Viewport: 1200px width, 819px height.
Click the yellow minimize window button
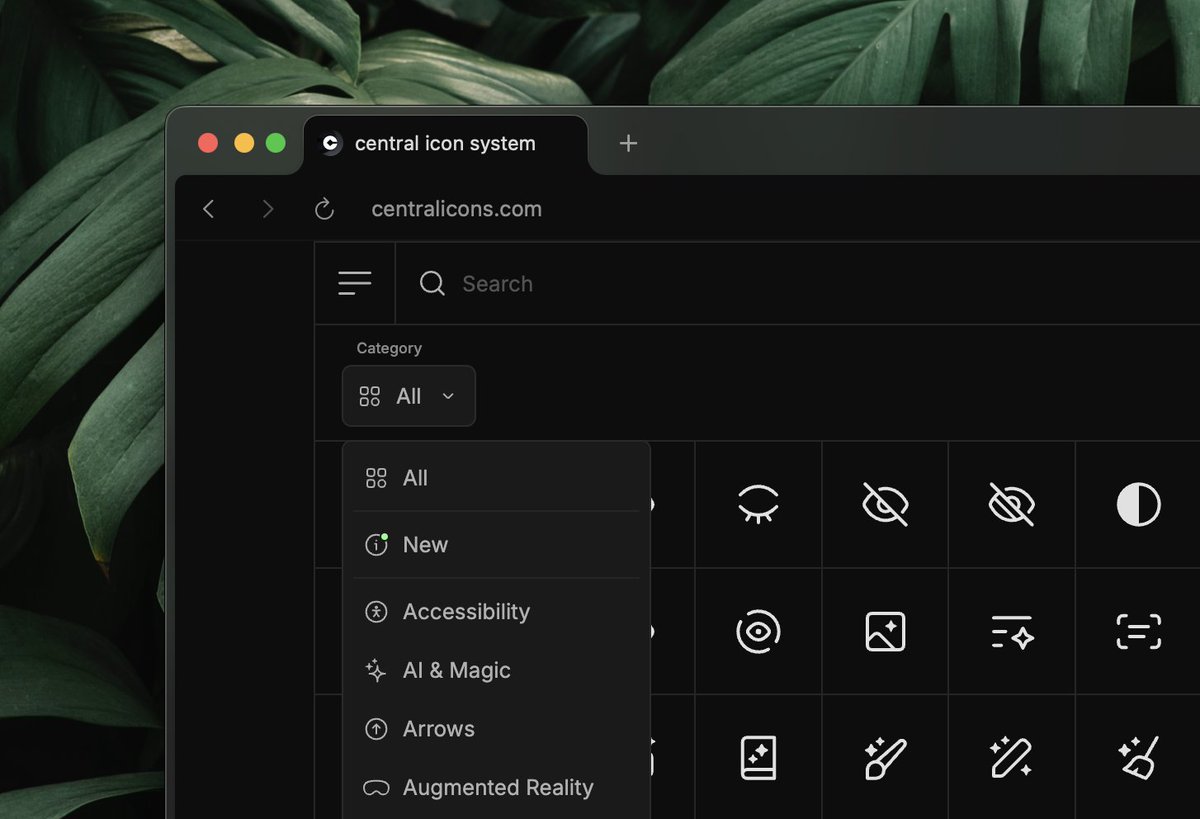point(244,143)
